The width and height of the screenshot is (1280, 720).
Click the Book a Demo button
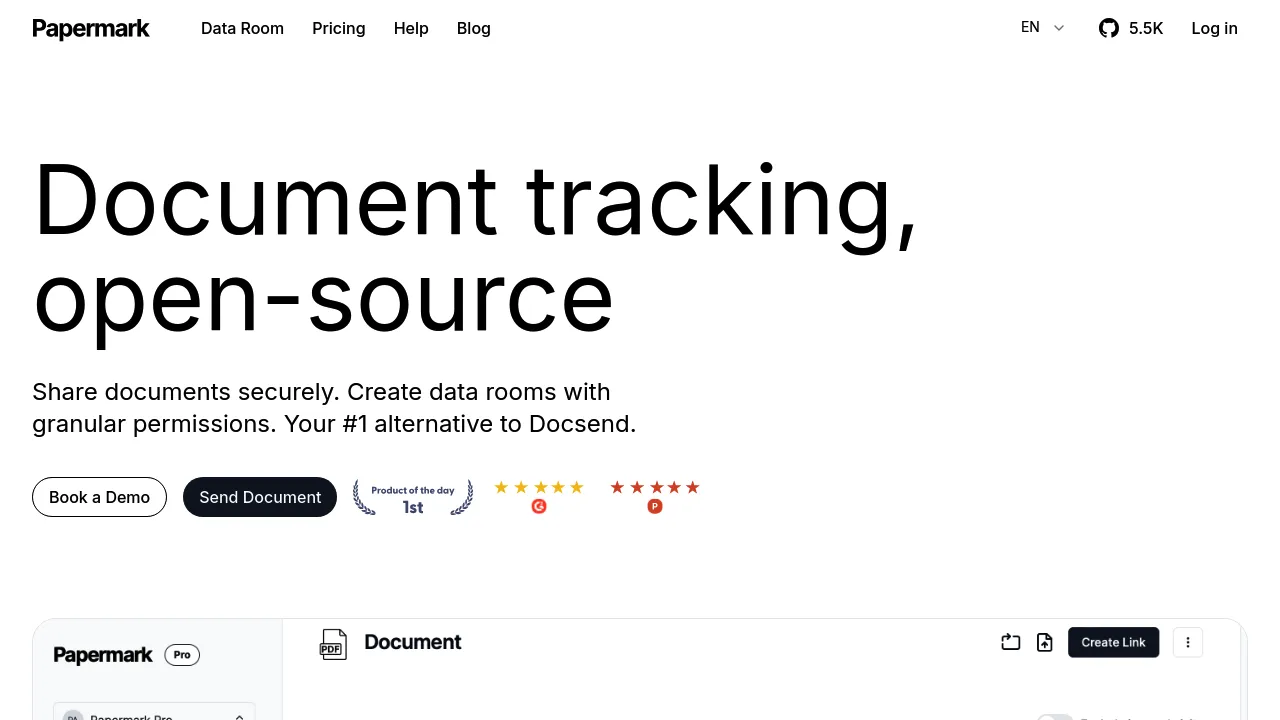99,497
